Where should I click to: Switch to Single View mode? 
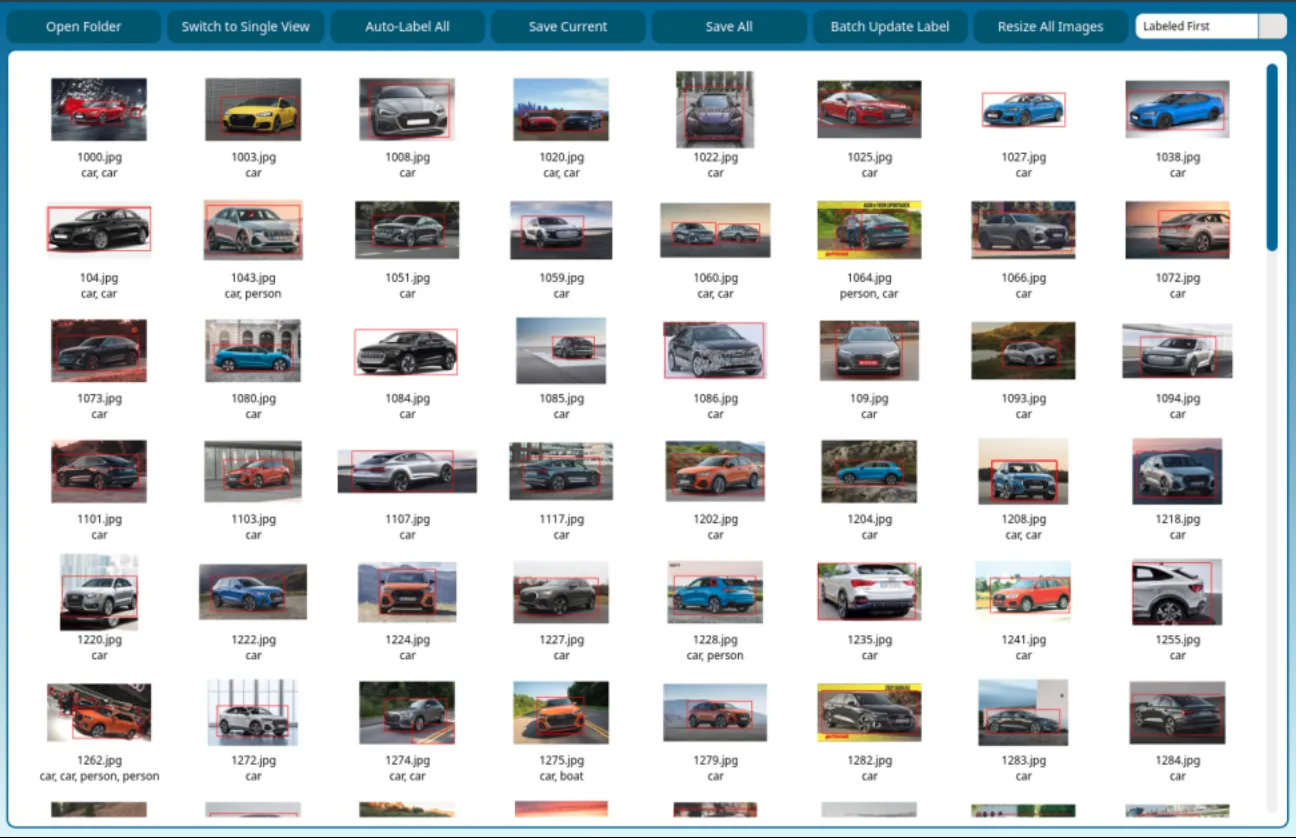coord(245,27)
